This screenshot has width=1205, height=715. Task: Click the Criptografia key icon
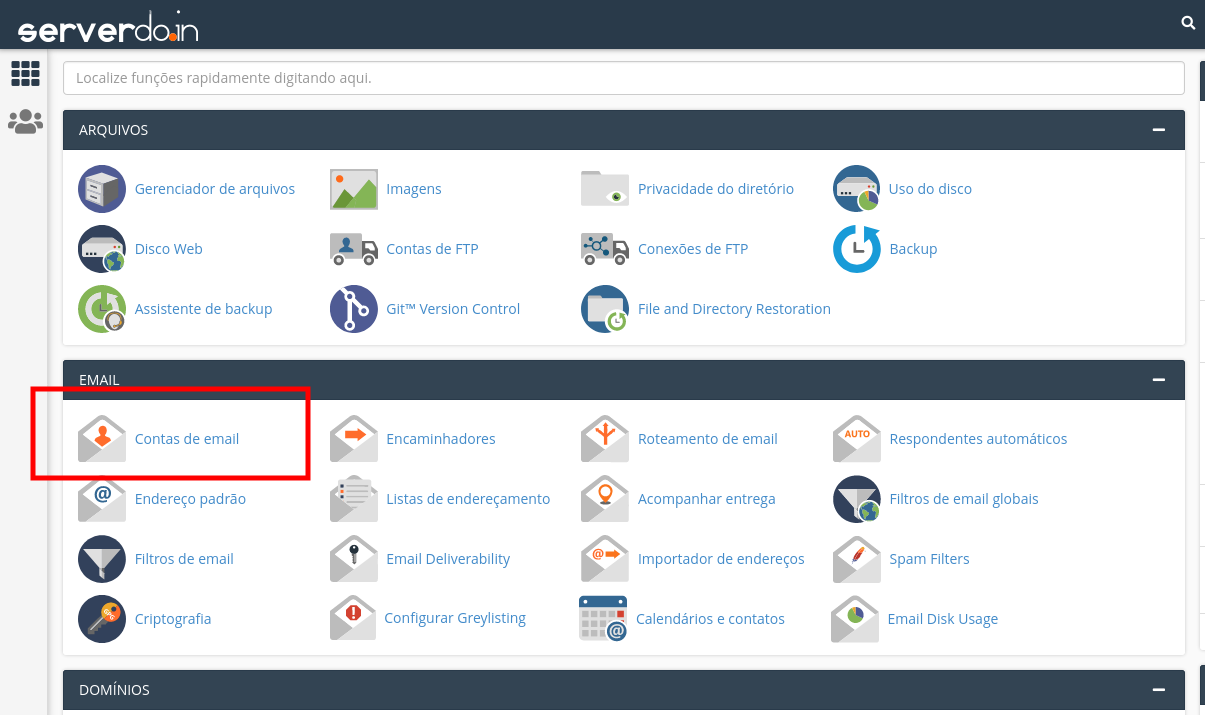coord(102,619)
